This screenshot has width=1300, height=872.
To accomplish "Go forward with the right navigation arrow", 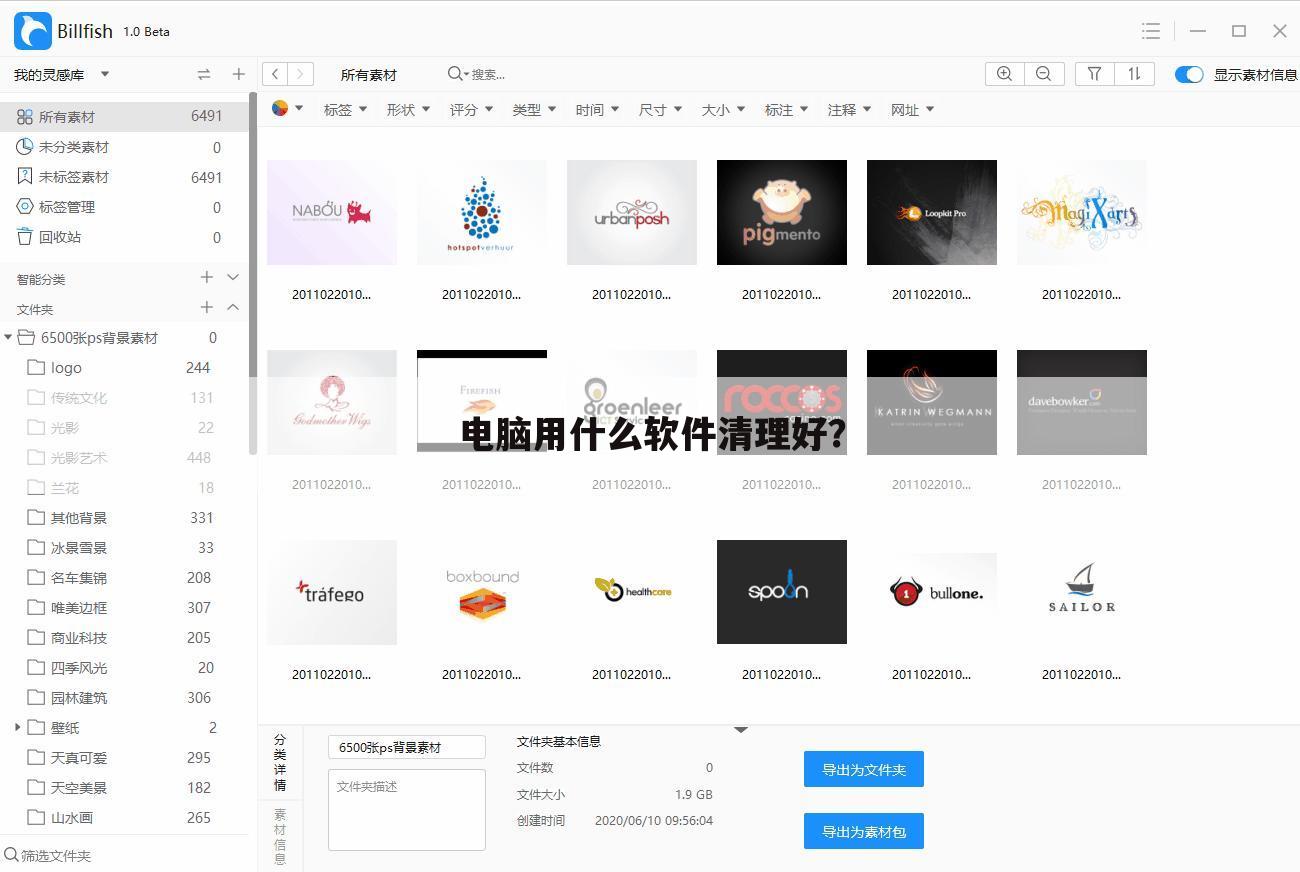I will (x=301, y=74).
